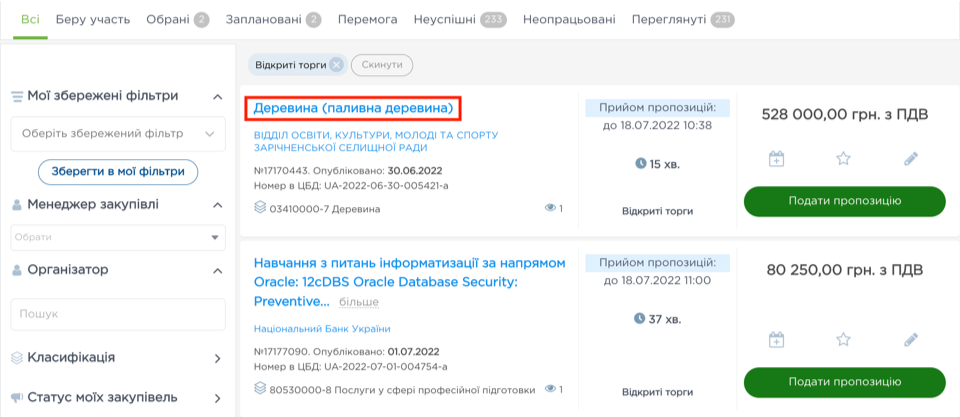Expand the 'Класифікація' filter section

[217, 358]
